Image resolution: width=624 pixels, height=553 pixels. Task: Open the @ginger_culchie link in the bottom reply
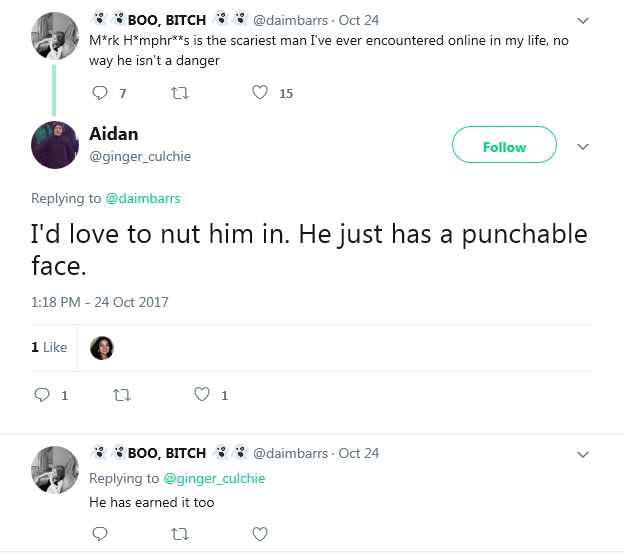(x=214, y=478)
